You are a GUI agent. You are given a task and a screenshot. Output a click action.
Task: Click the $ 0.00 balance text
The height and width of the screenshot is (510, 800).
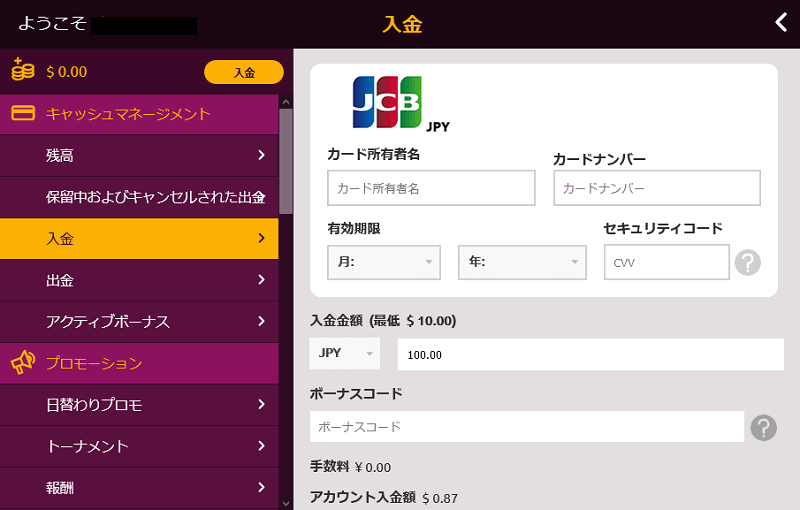66,72
